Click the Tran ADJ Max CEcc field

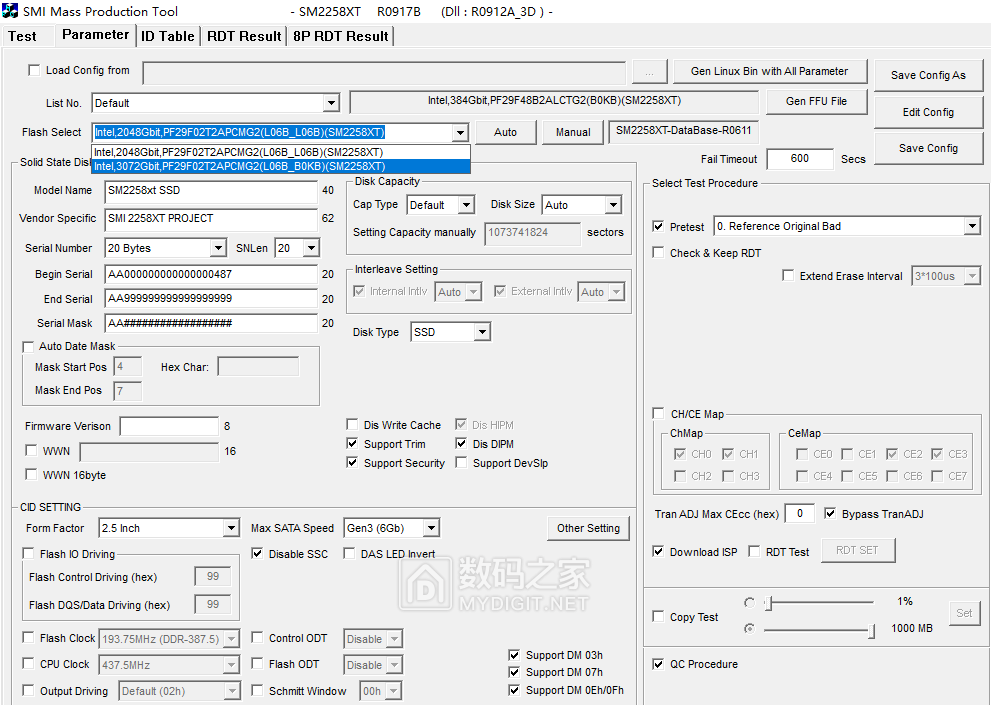tap(799, 513)
